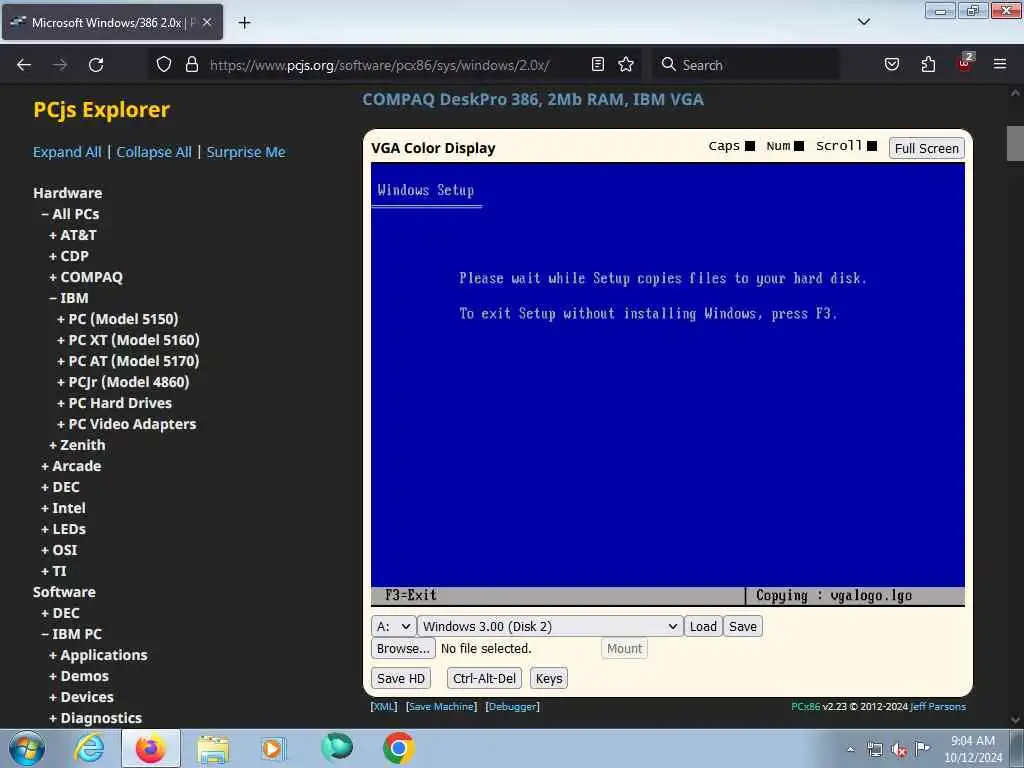
Task: Click the tracking protection shield icon
Action: point(164,64)
